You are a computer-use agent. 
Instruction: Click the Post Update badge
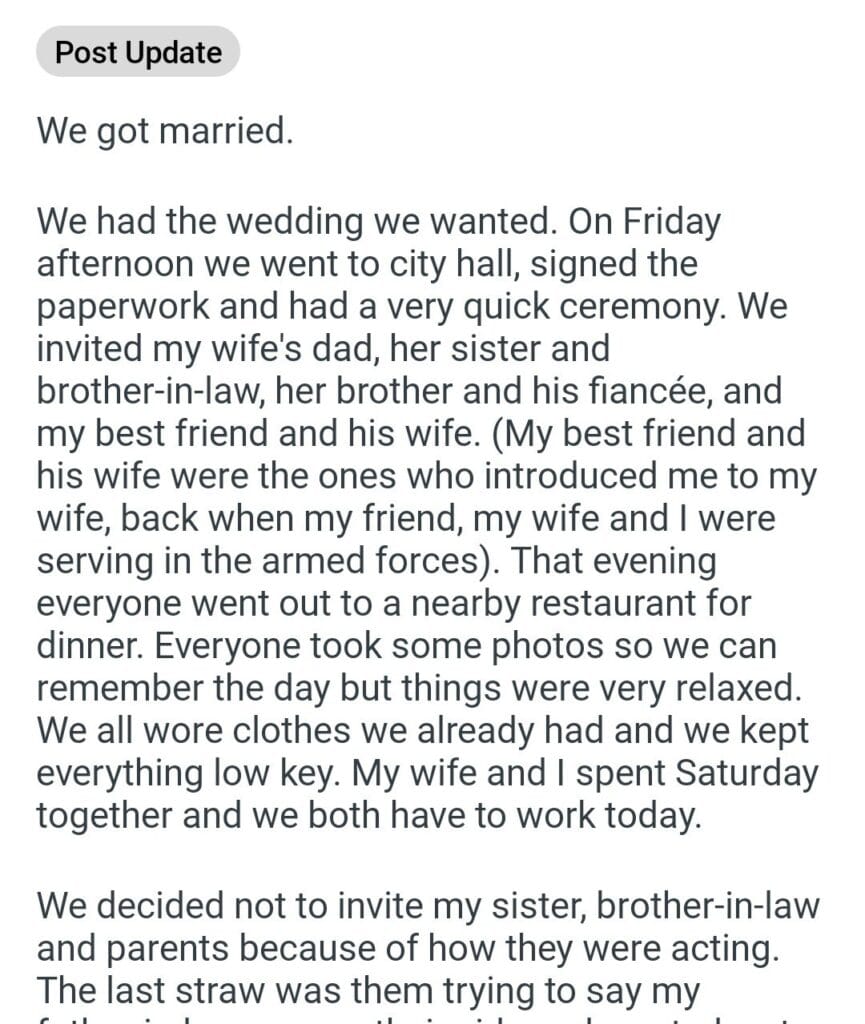pyautogui.click(x=138, y=52)
